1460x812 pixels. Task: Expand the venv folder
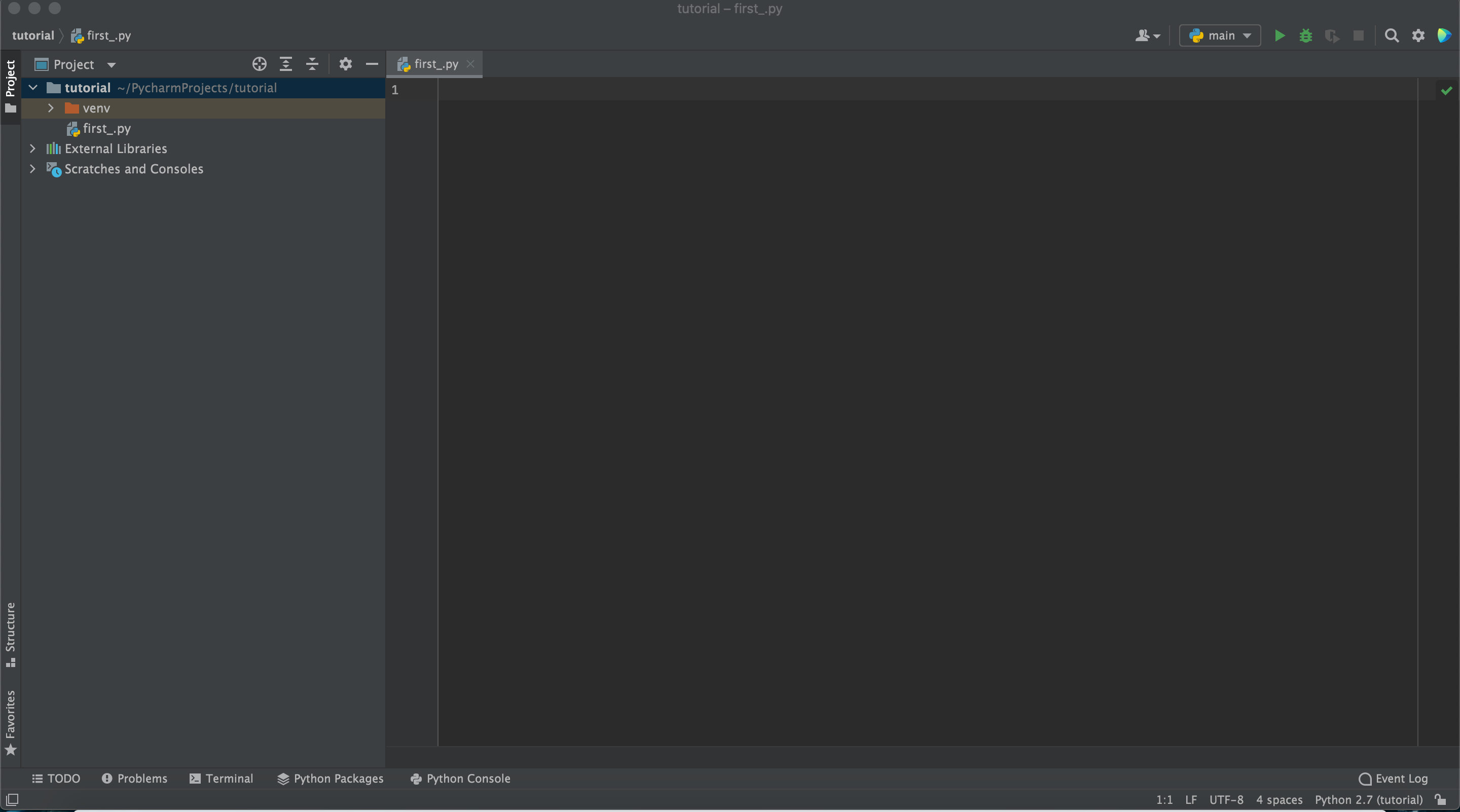point(51,108)
